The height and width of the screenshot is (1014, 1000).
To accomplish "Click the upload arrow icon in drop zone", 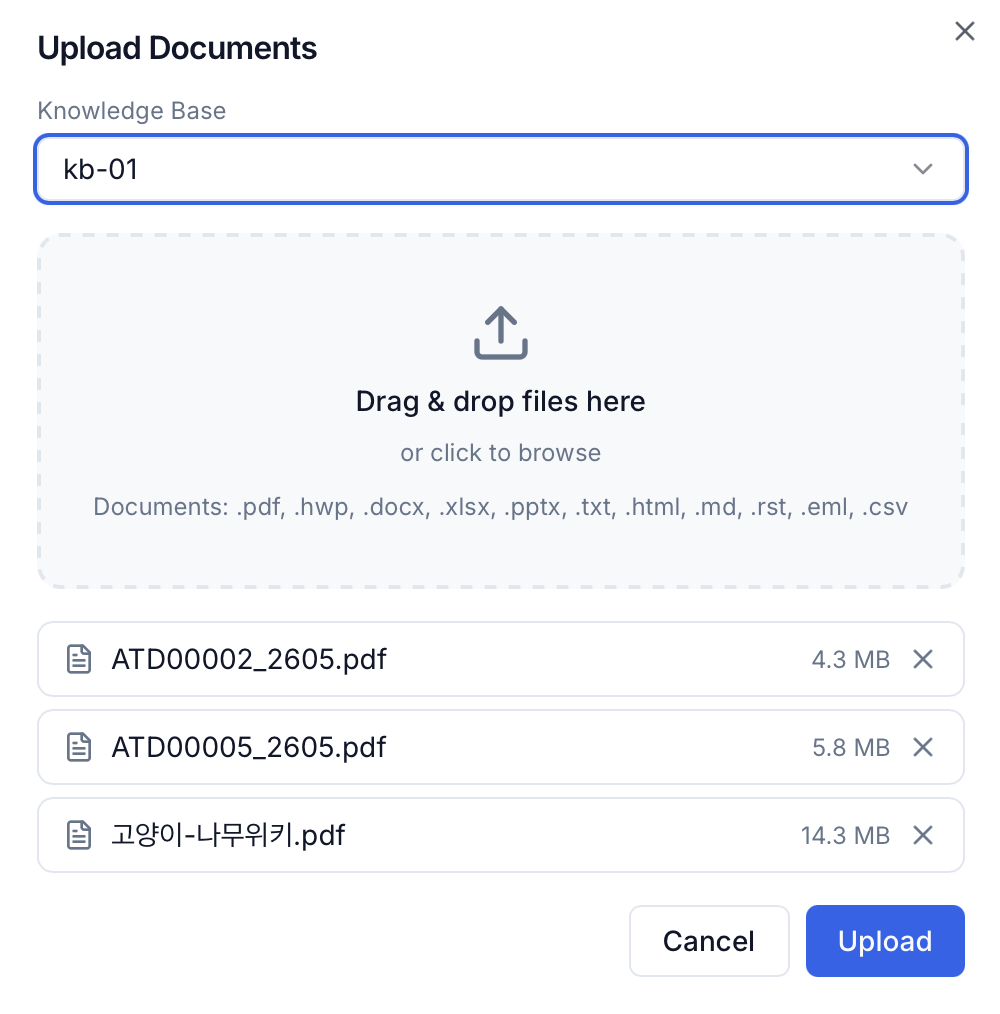I will pos(501,332).
